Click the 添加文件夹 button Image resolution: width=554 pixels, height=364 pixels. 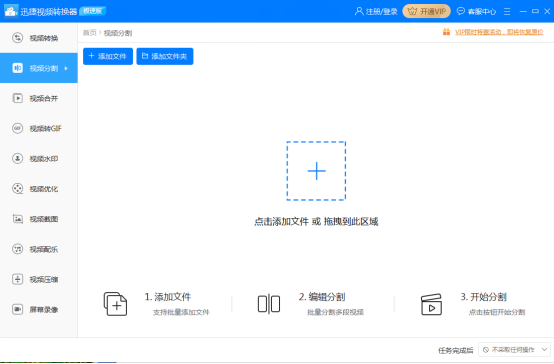coord(165,56)
